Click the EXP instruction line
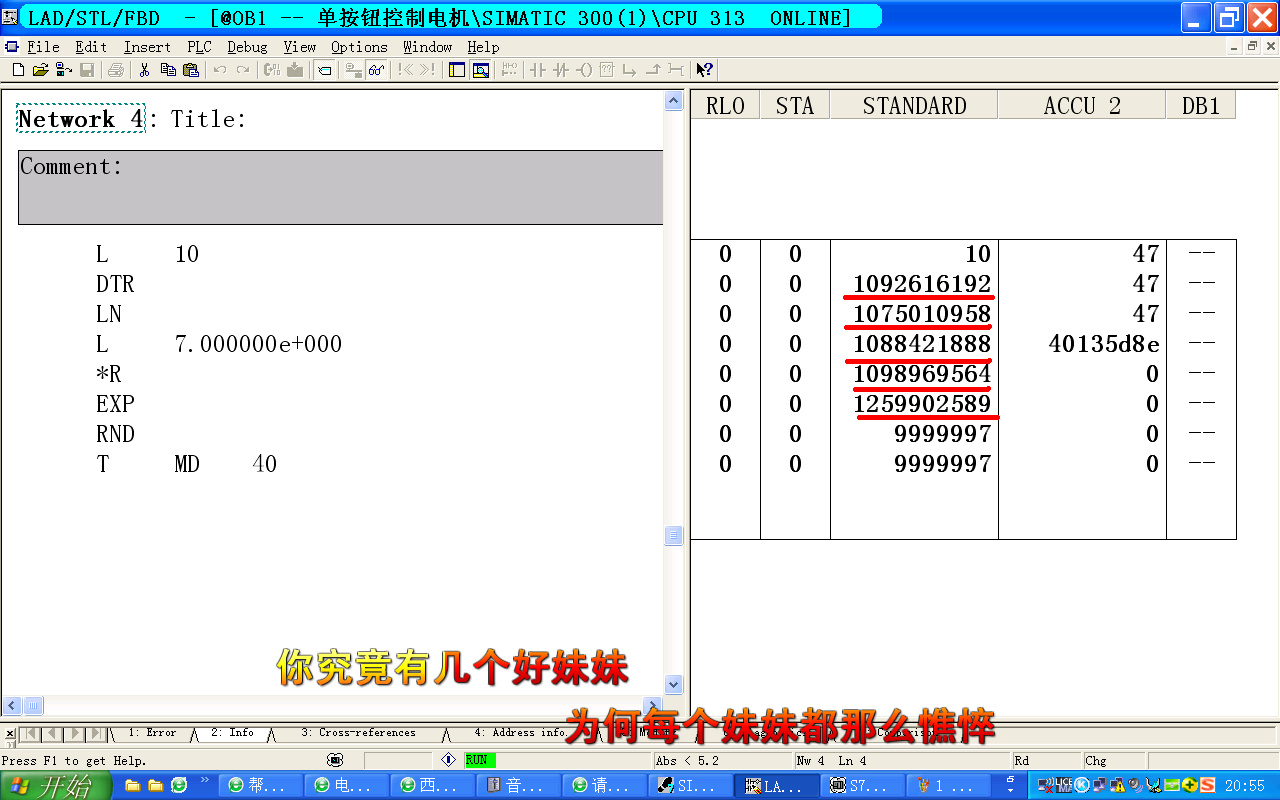 tap(115, 404)
